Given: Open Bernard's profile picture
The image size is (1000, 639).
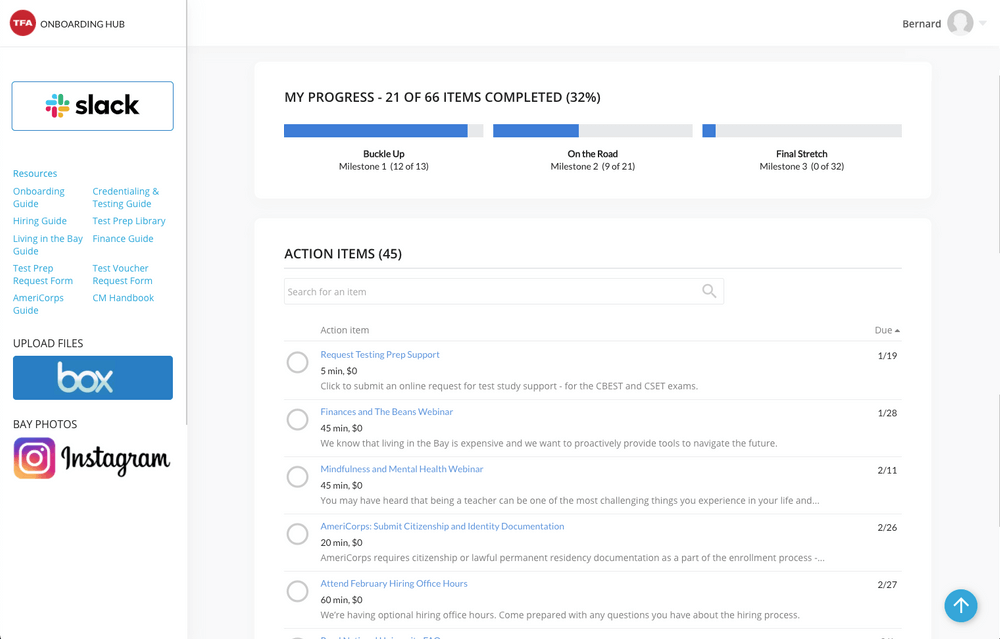Looking at the screenshot, I should (962, 22).
